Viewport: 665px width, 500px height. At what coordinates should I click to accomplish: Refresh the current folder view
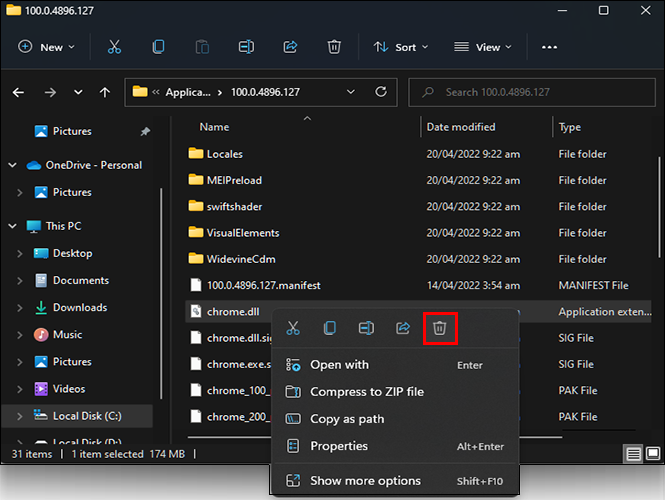point(380,92)
